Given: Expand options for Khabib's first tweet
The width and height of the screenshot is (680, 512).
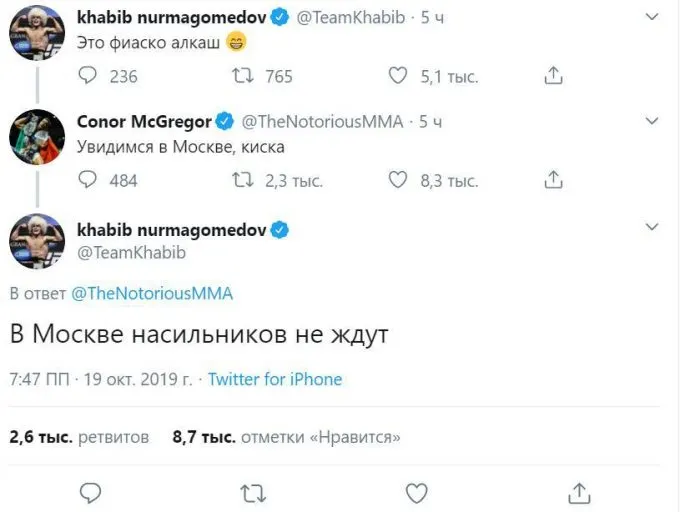Looking at the screenshot, I should tap(652, 17).
